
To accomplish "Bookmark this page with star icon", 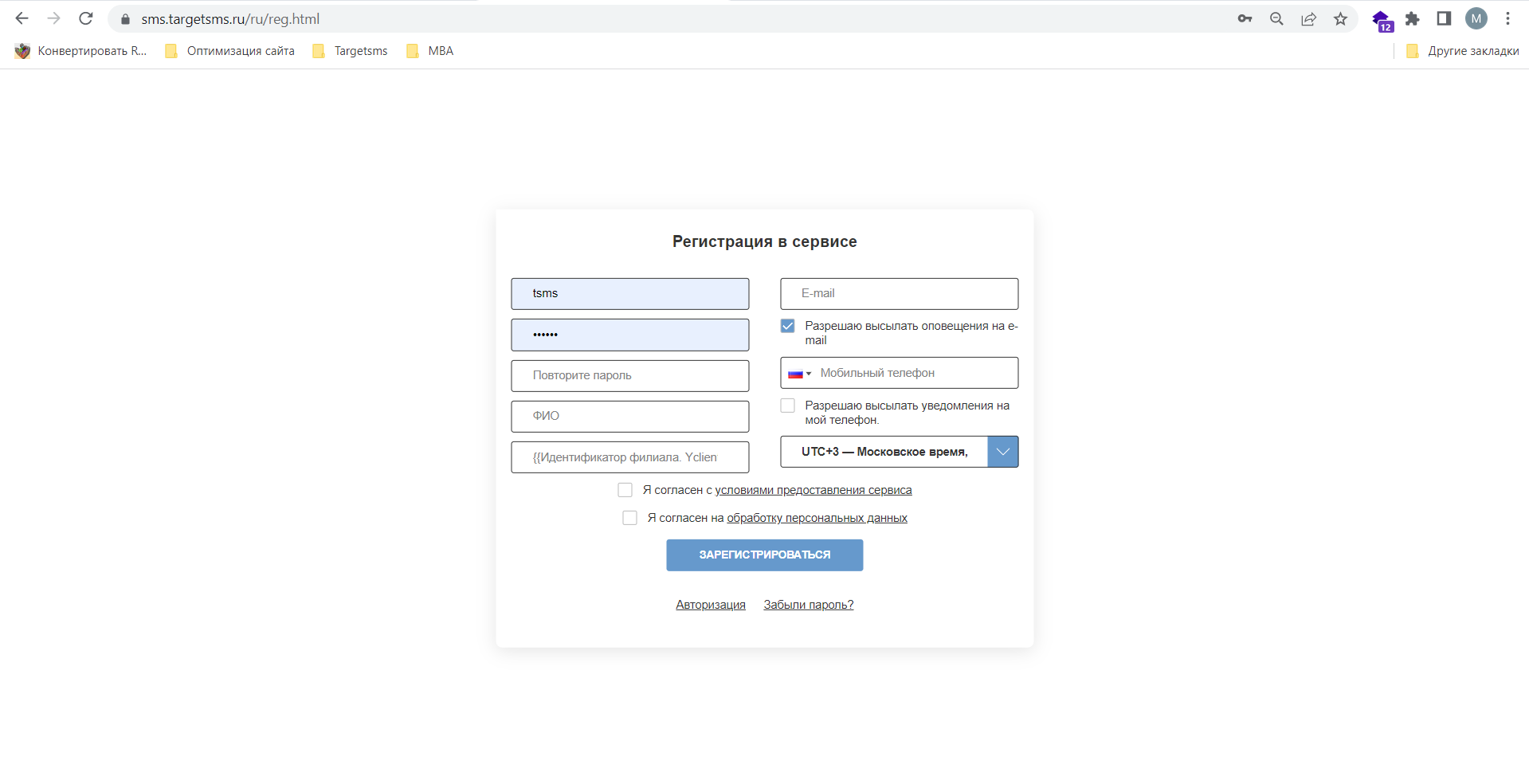I will click(x=1340, y=18).
